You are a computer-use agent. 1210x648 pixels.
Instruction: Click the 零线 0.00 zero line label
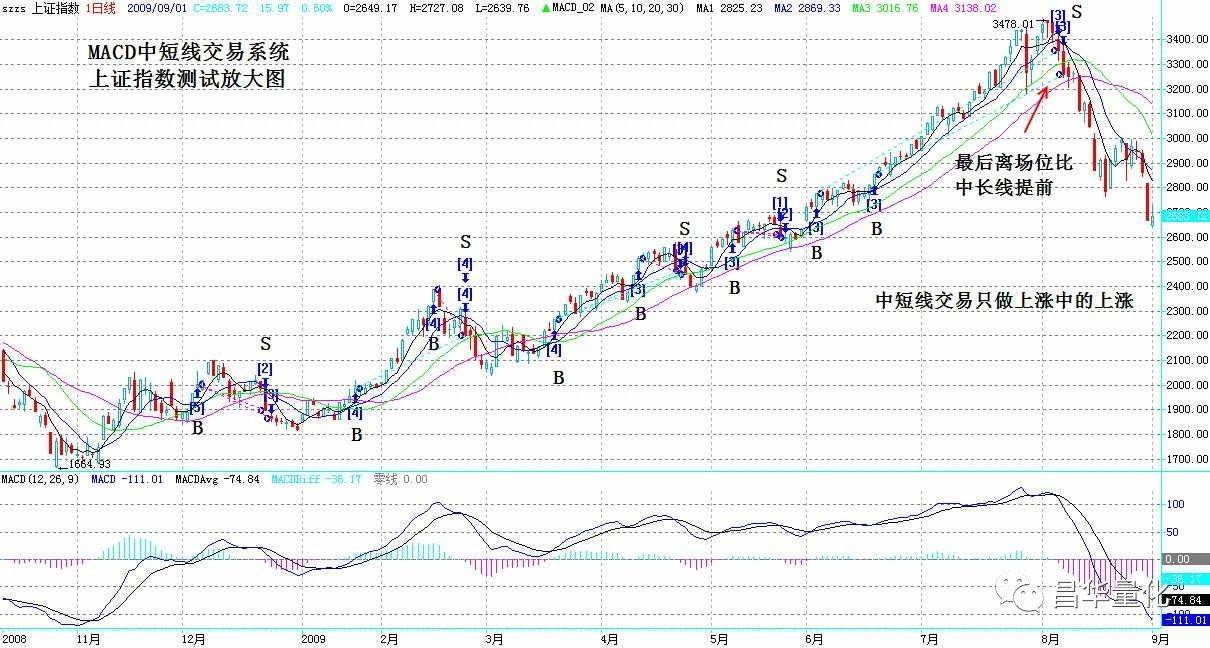400,479
